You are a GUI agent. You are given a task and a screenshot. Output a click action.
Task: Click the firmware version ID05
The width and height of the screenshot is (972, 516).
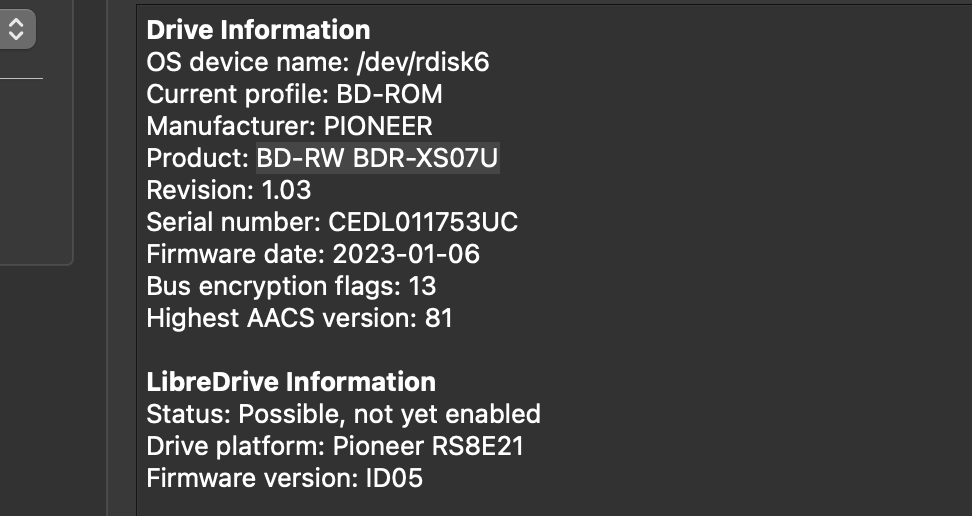click(394, 478)
